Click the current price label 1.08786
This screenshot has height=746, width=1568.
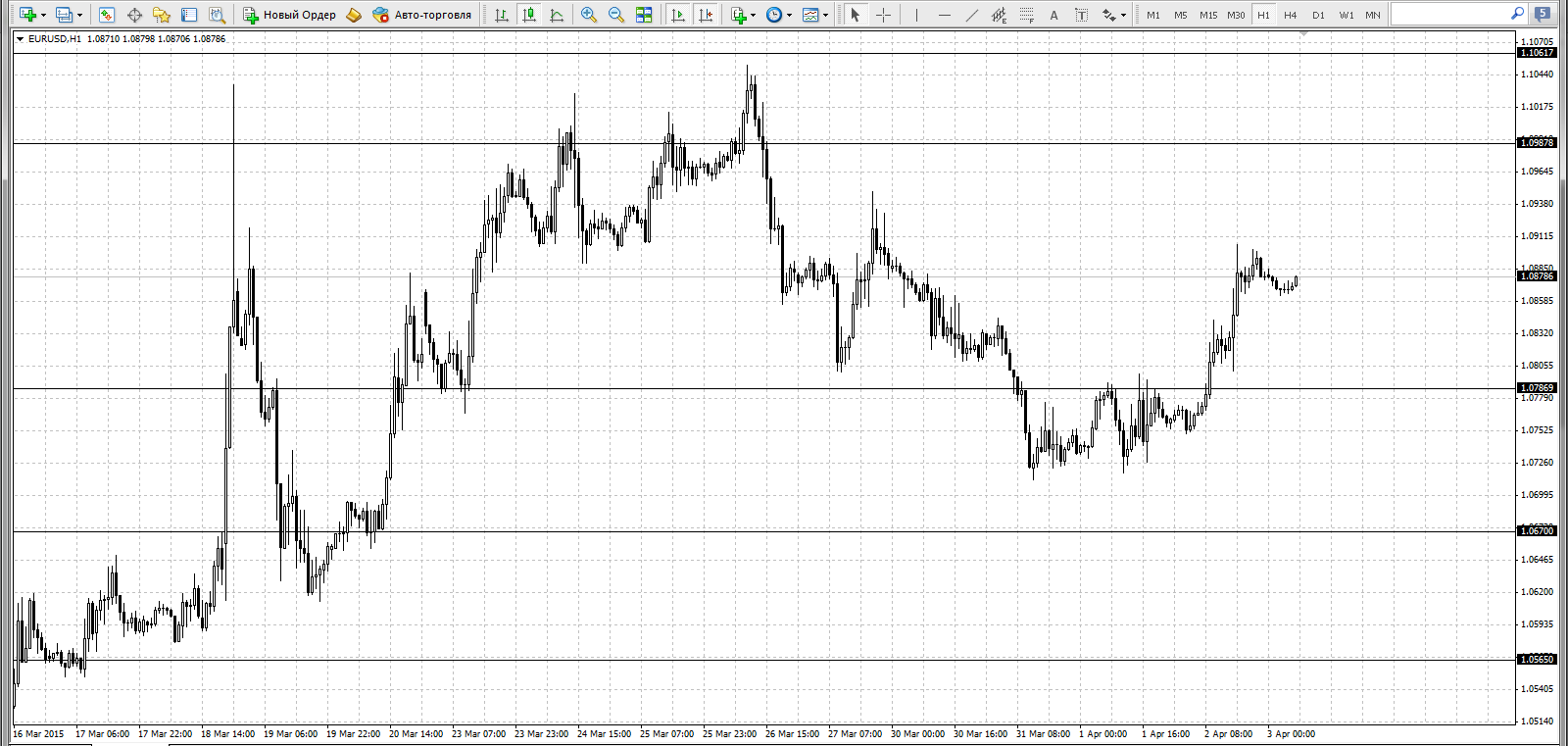[x=1537, y=276]
